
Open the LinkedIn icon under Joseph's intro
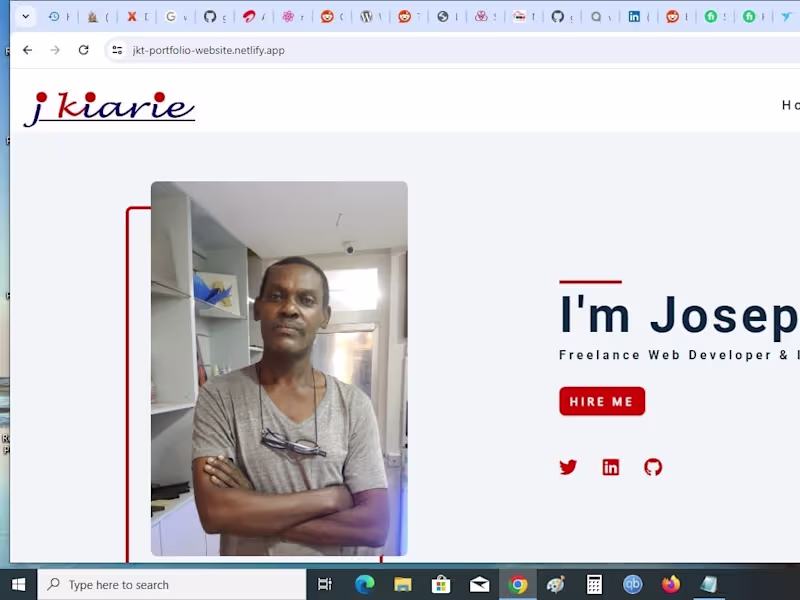pos(611,467)
